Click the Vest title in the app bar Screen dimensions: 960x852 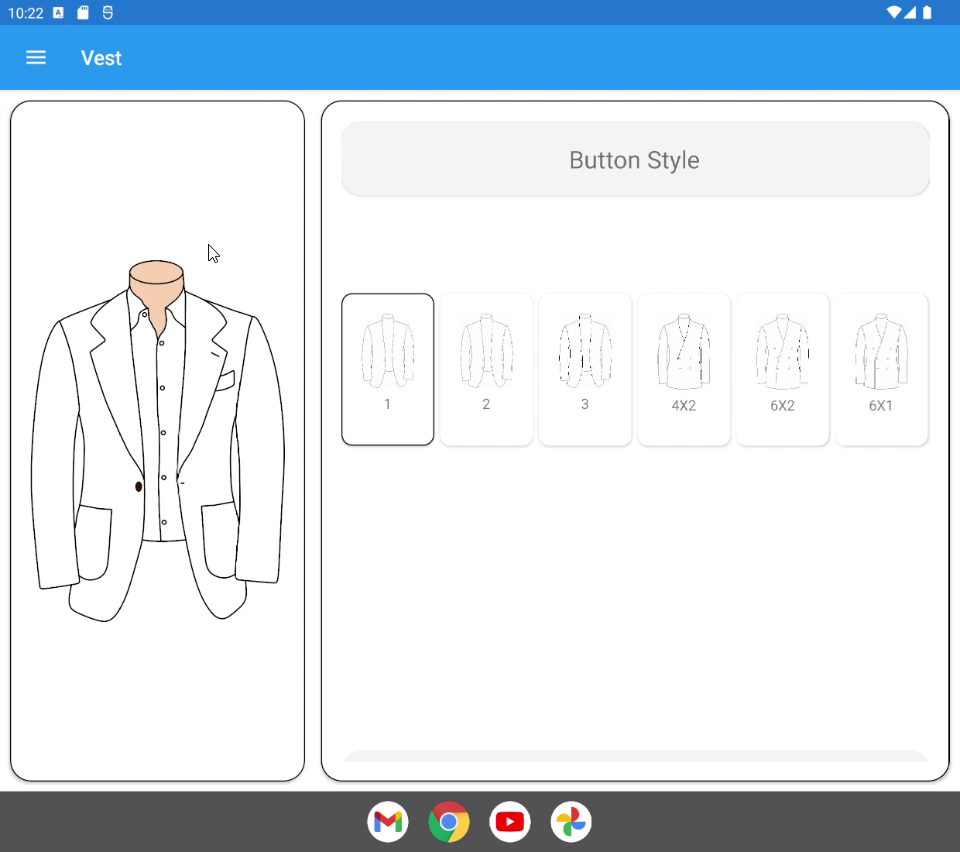[x=101, y=57]
